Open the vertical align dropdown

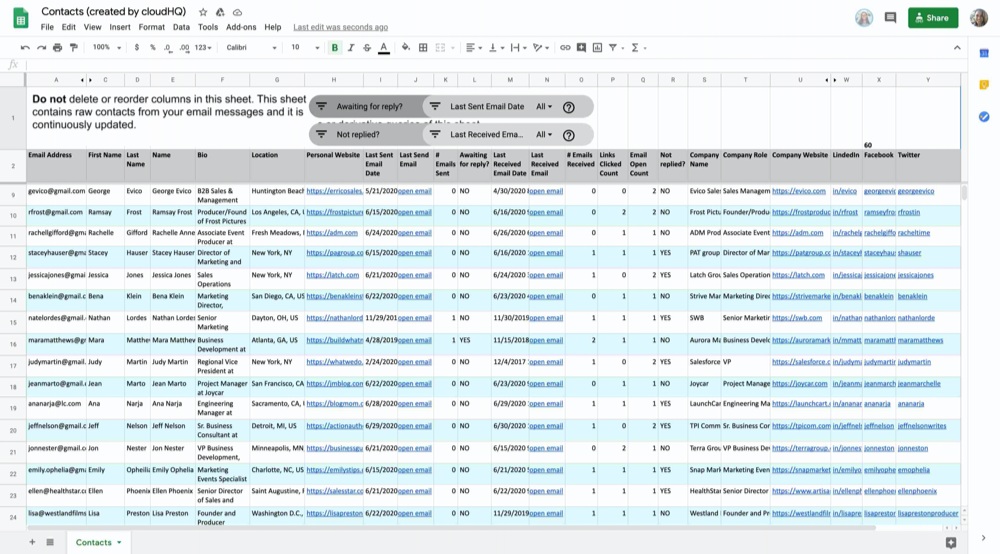coord(496,48)
